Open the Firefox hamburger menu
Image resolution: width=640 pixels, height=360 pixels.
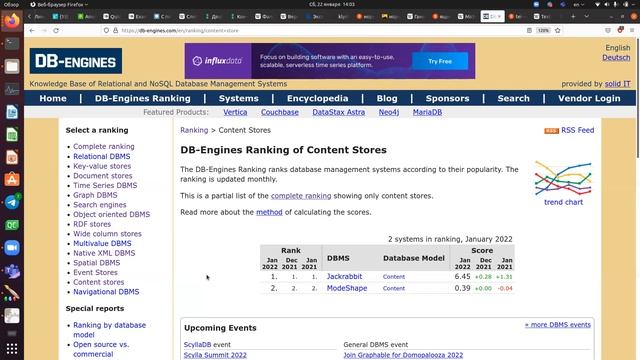pyautogui.click(x=632, y=31)
